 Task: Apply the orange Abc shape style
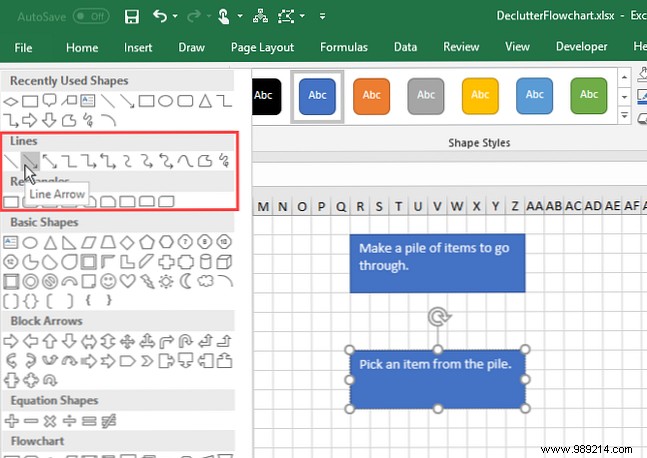click(371, 96)
